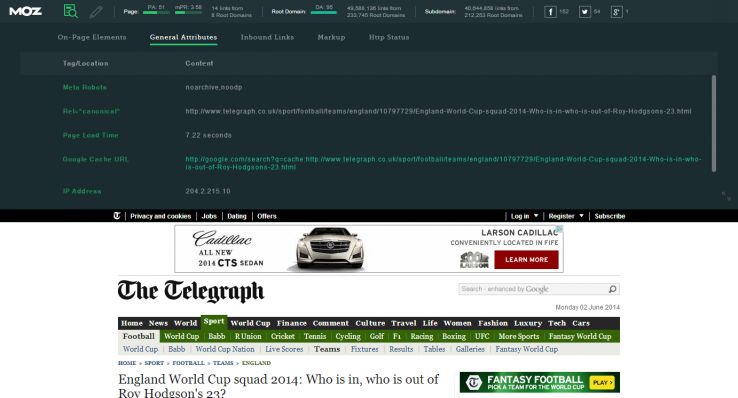Click the Page Load Time value

209,135
